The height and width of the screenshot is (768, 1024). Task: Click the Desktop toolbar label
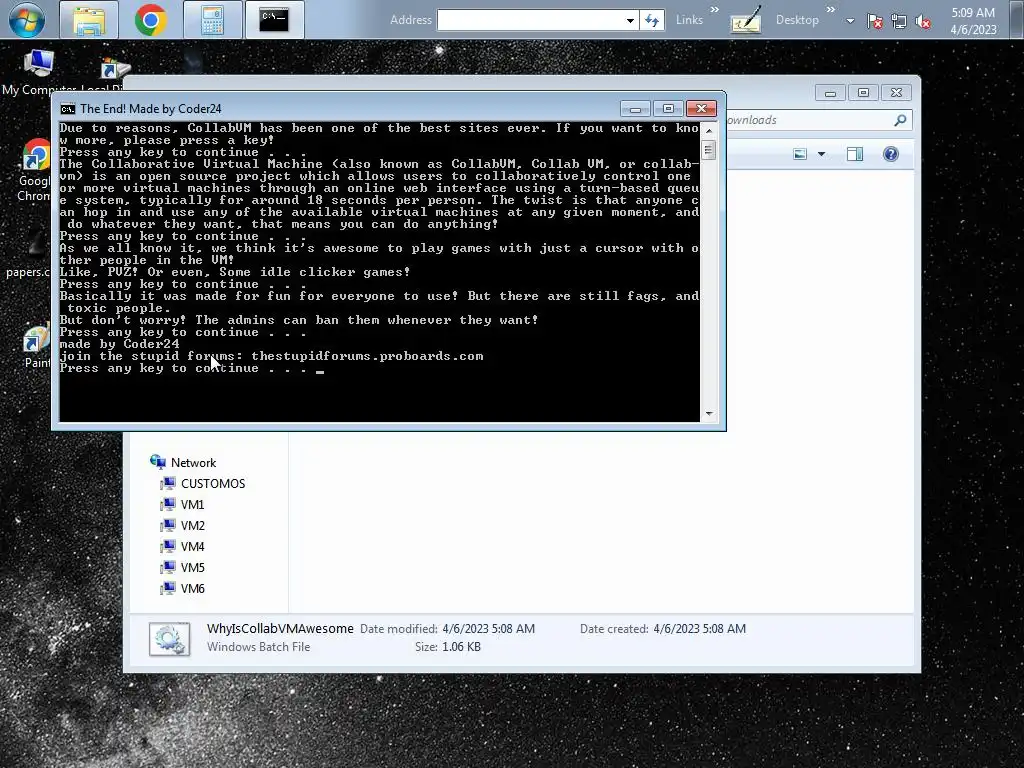(797, 20)
